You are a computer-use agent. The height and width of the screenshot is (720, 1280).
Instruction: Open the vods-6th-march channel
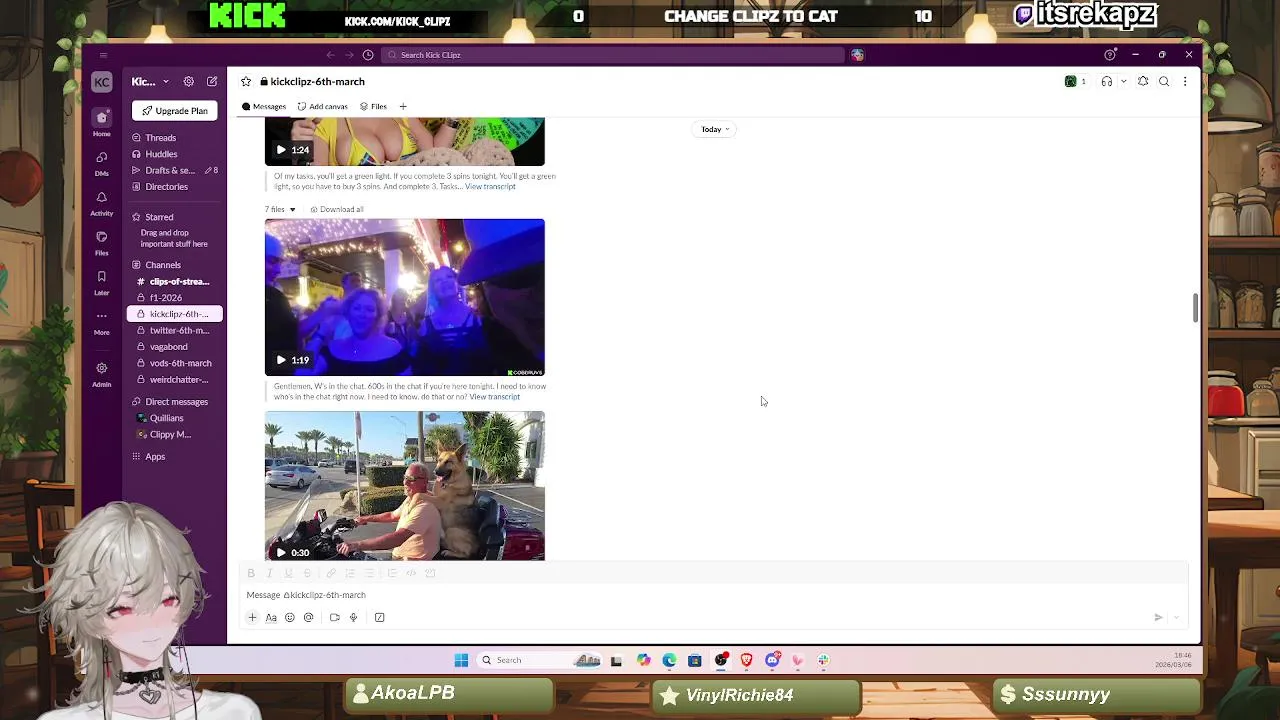tap(175, 363)
